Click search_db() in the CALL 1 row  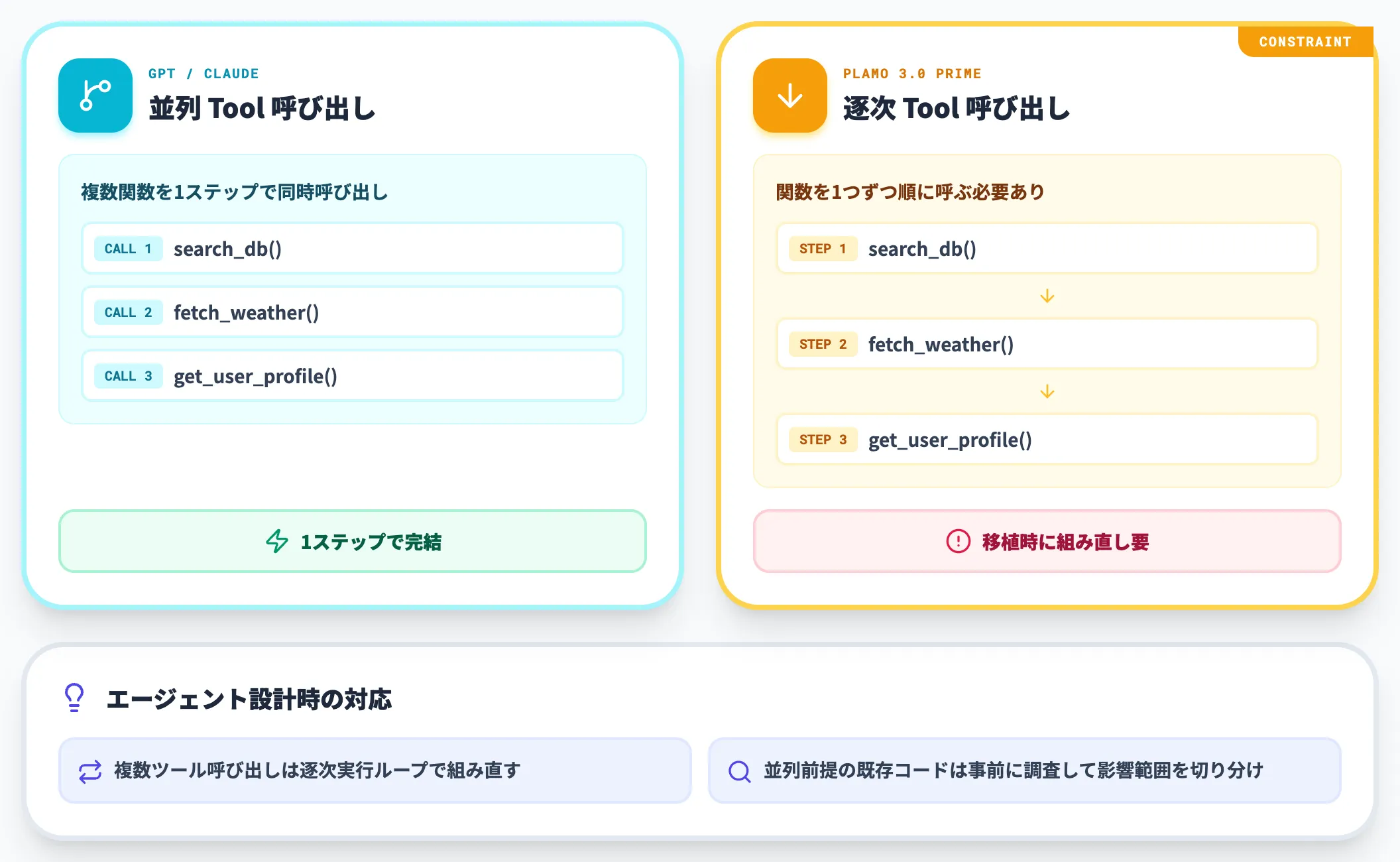click(228, 249)
